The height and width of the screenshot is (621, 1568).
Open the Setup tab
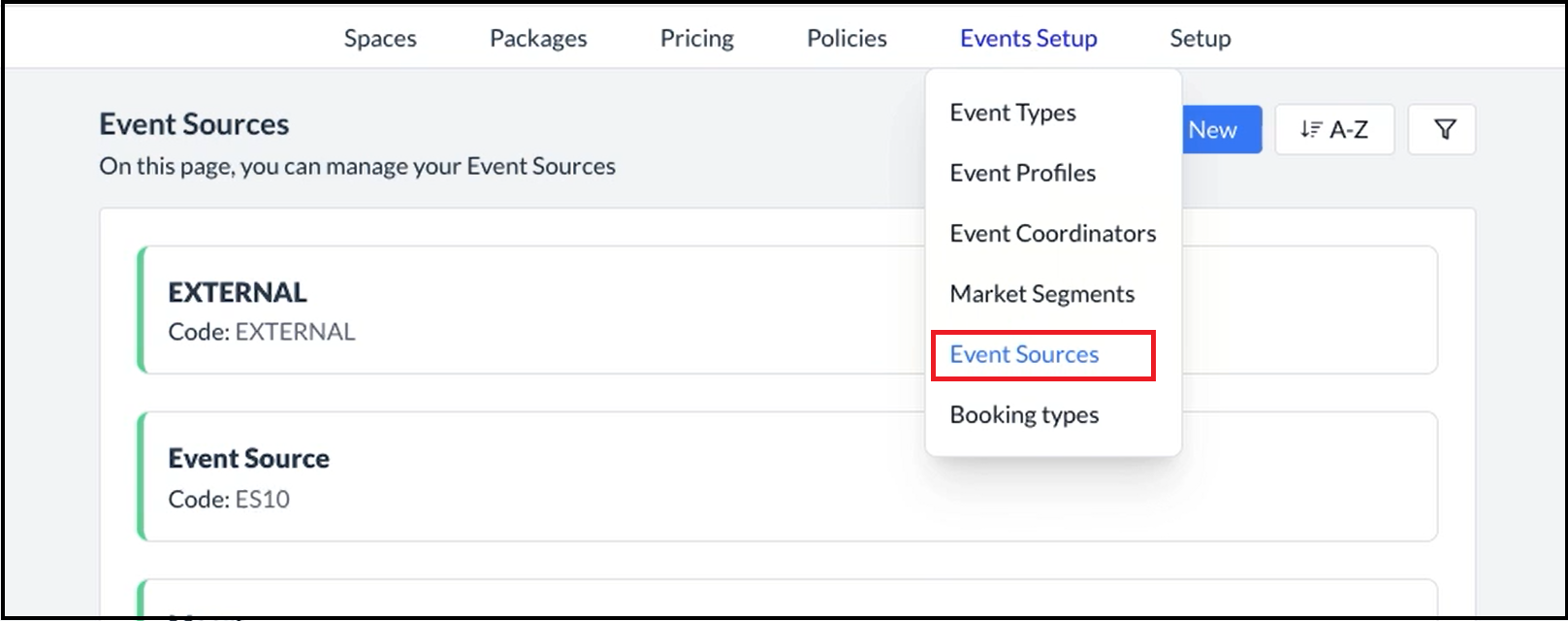tap(1200, 39)
